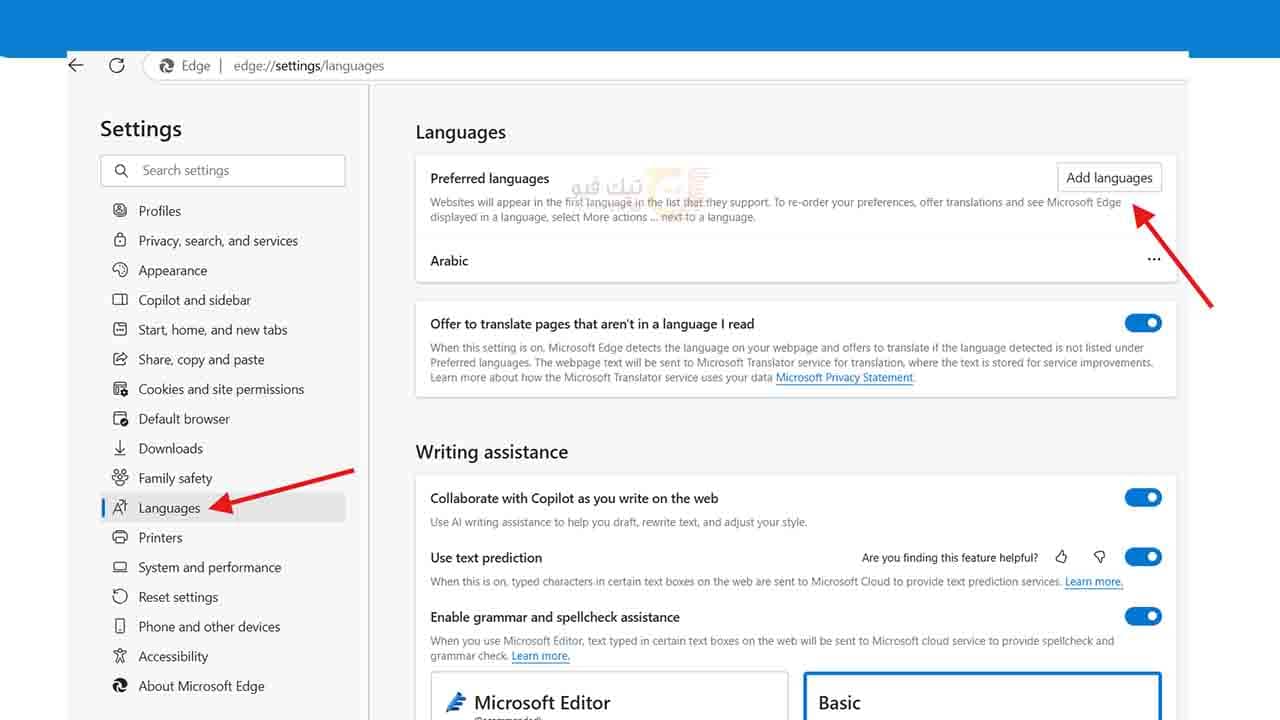
Task: Click the Preferred languages heading text
Action: coord(490,179)
